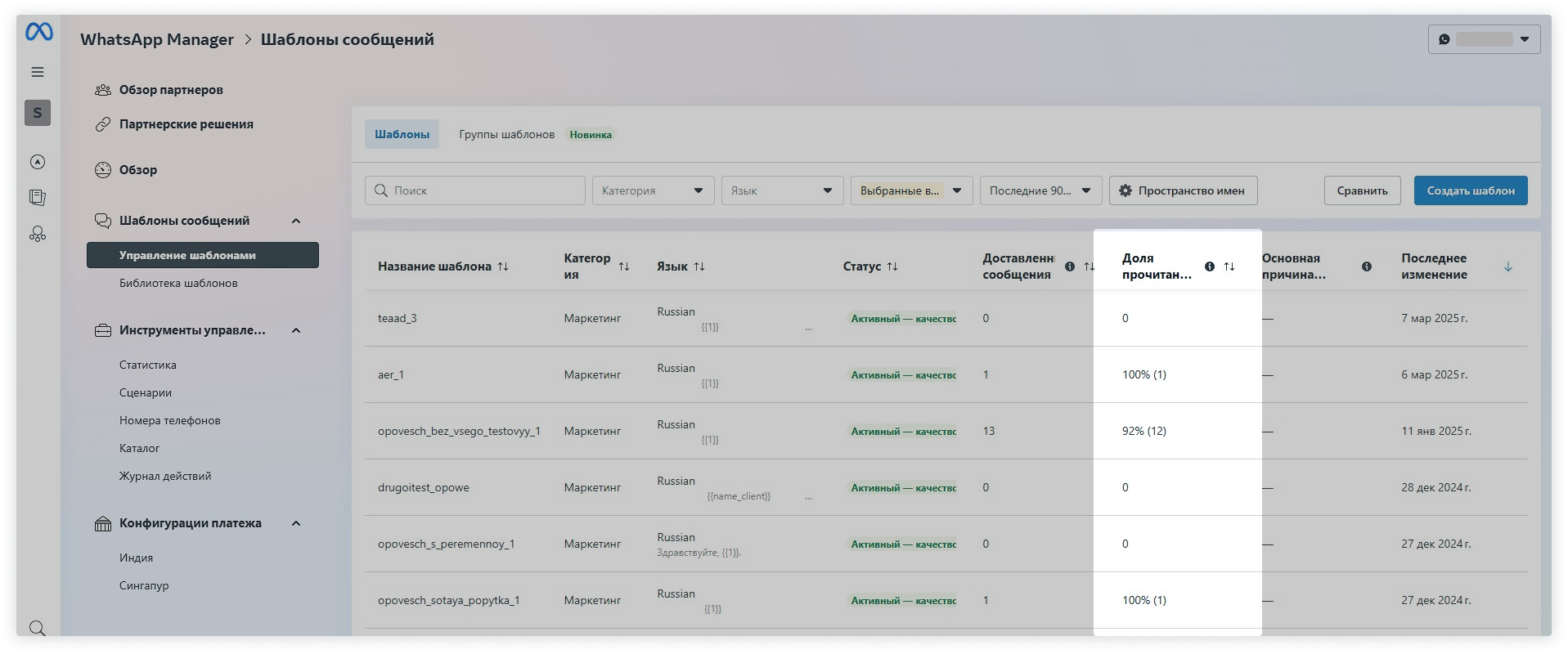This screenshot has height=654, width=1568.
Task: Open Библиотека шаблонов in sidebar
Action: 178,283
